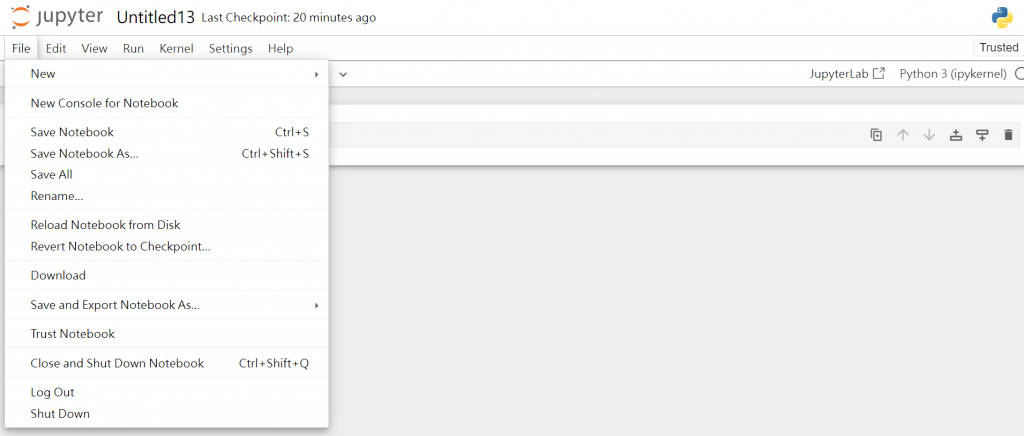Image resolution: width=1024 pixels, height=436 pixels.
Task: Insert a cell above icon
Action: pyautogui.click(x=956, y=135)
